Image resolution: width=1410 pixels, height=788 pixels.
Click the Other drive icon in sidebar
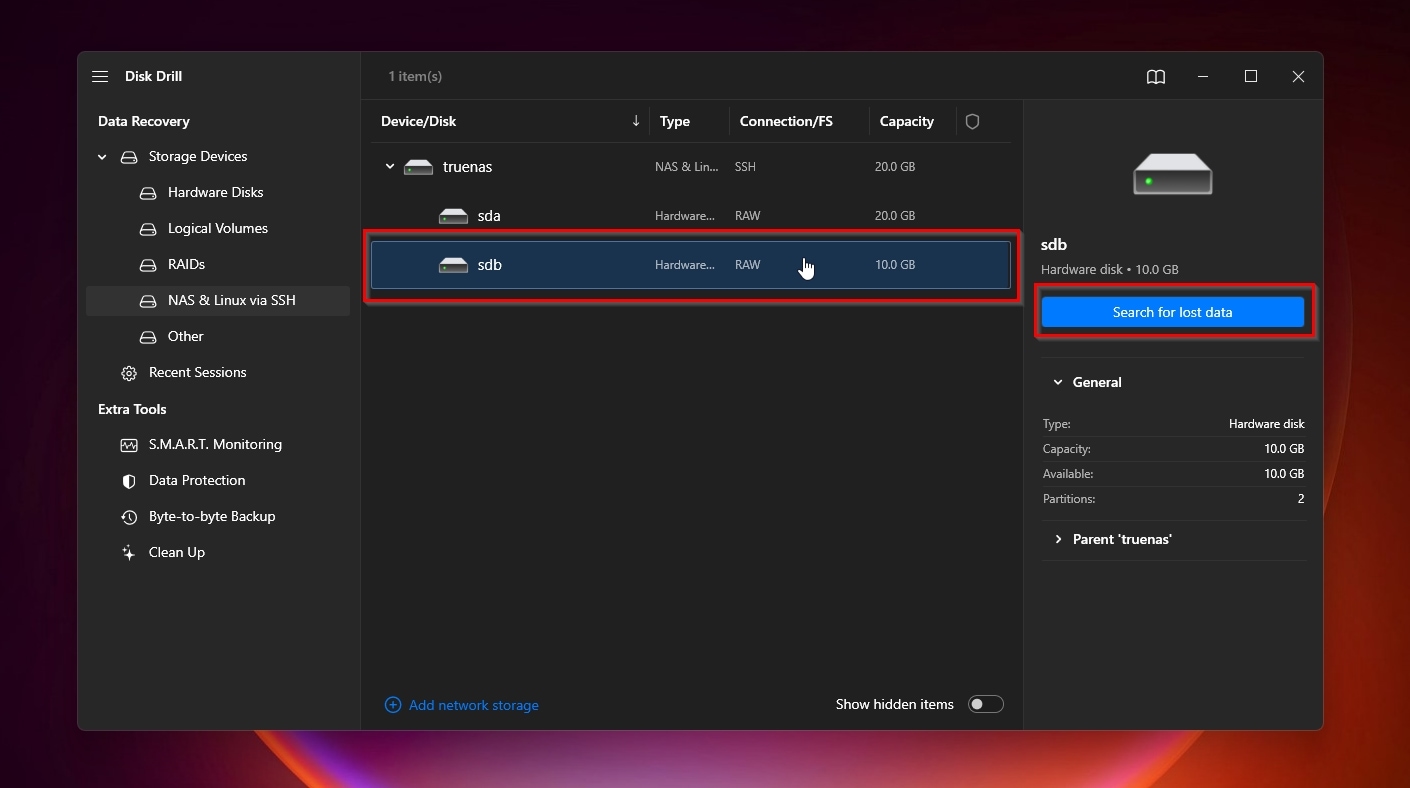[x=148, y=337]
